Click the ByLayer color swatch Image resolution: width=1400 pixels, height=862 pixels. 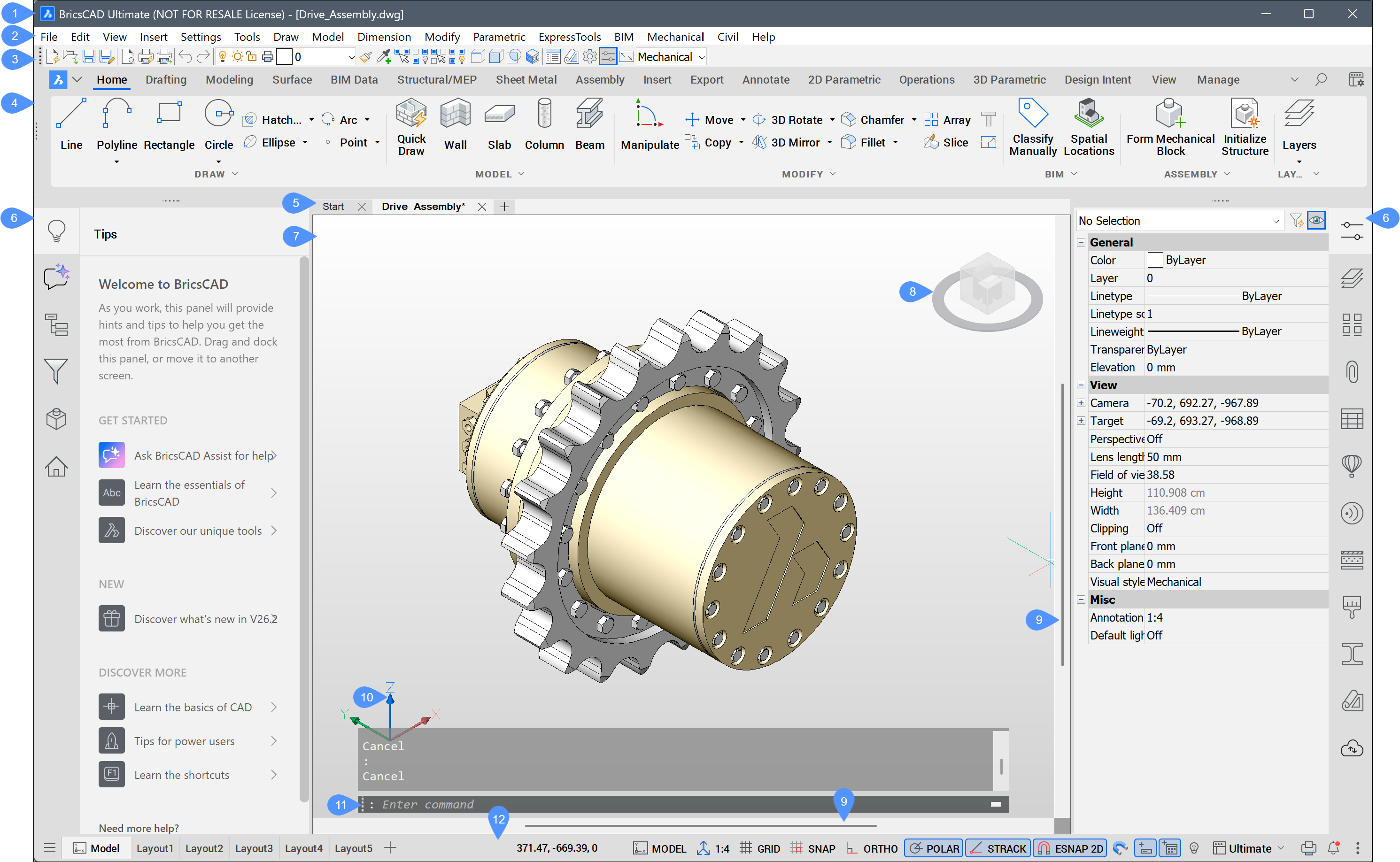[x=1155, y=260]
